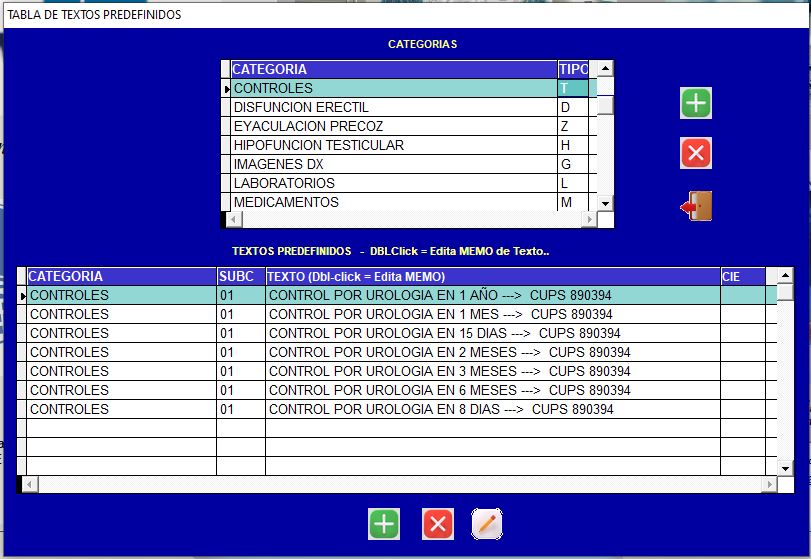Click texts grid scroll down arrow
The width and height of the screenshot is (811, 559).
(785, 469)
